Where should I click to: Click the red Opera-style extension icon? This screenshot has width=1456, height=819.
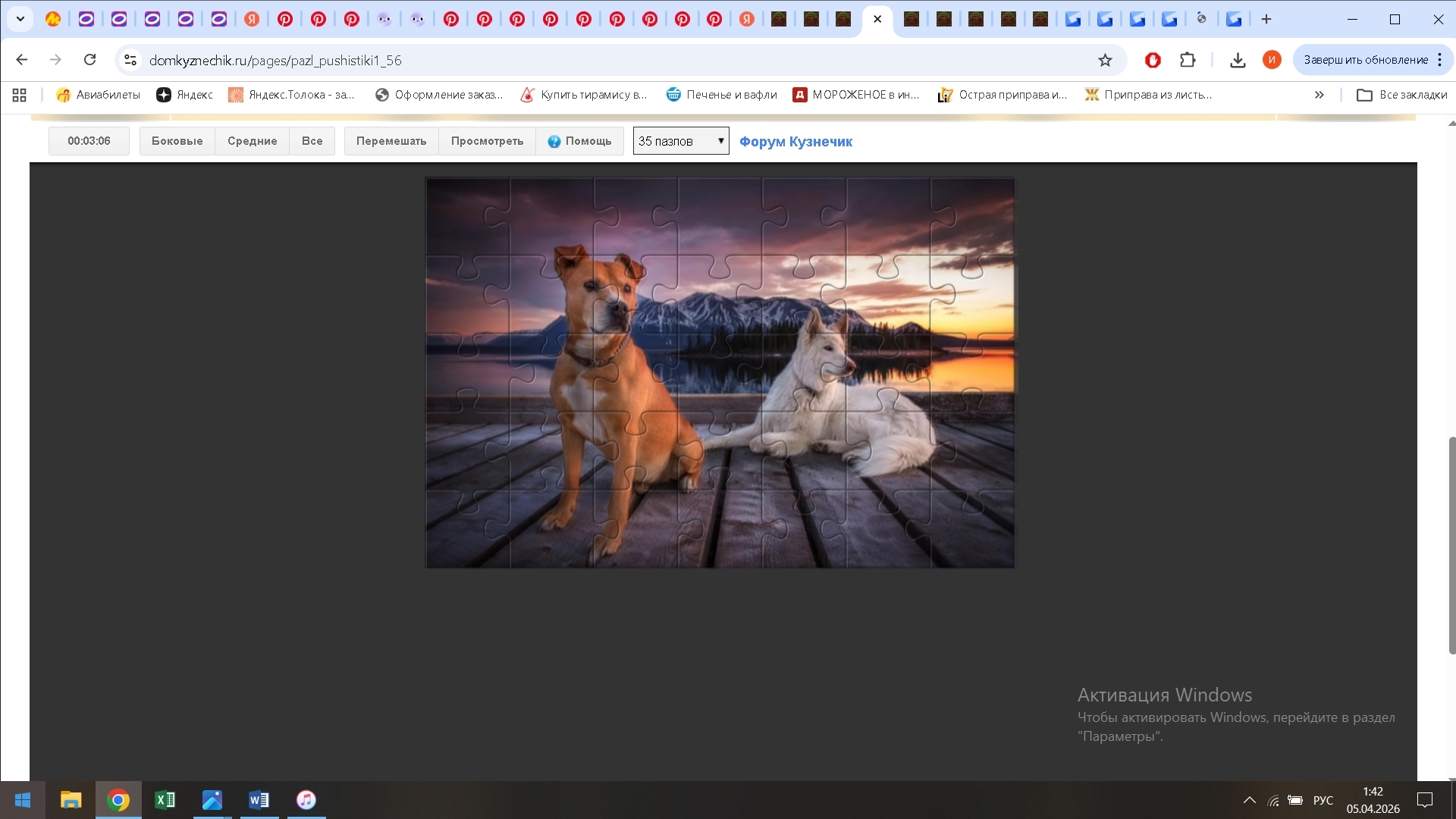pyautogui.click(x=1153, y=60)
